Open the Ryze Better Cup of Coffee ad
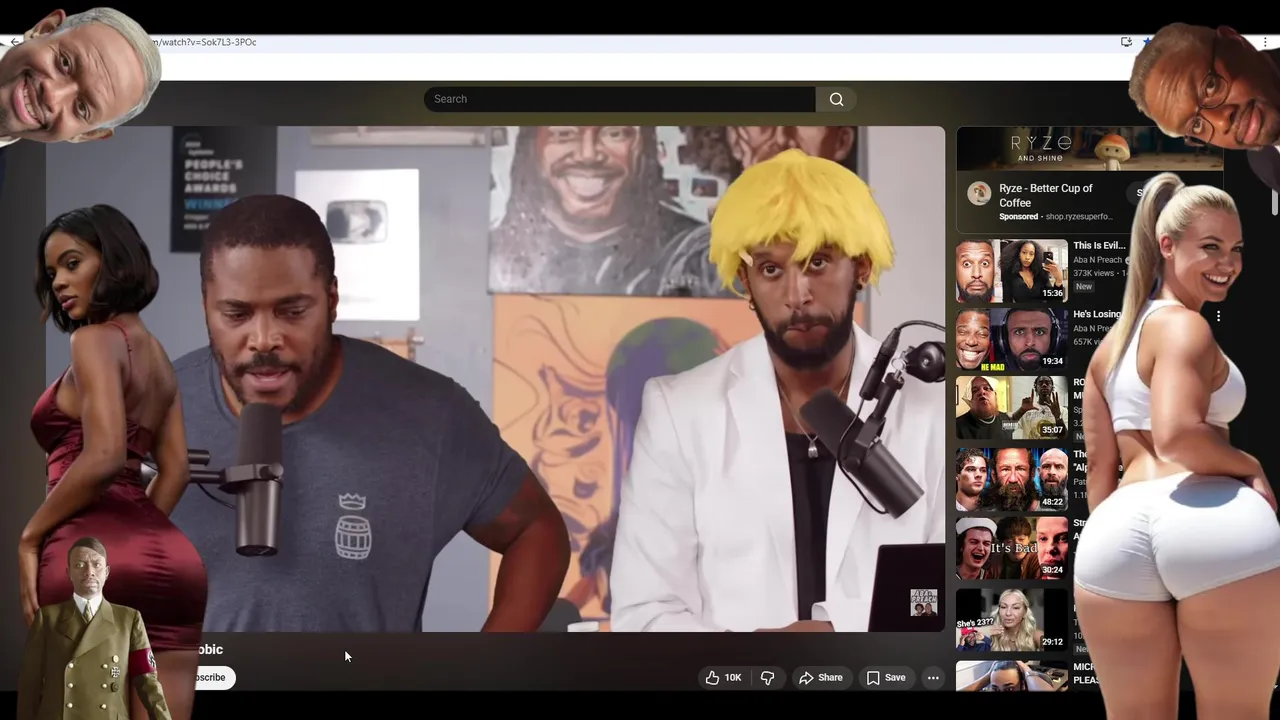This screenshot has width=1280, height=720. 1046,195
